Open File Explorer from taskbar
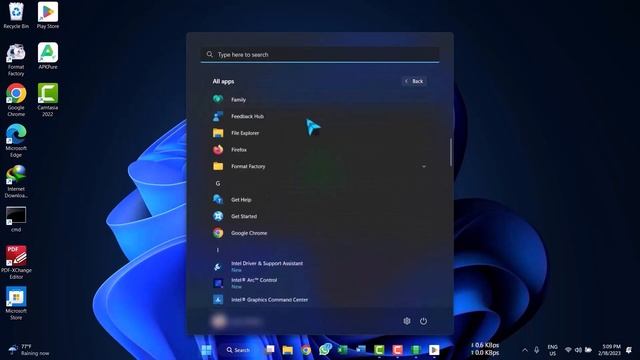The height and width of the screenshot is (360, 640). coord(287,350)
